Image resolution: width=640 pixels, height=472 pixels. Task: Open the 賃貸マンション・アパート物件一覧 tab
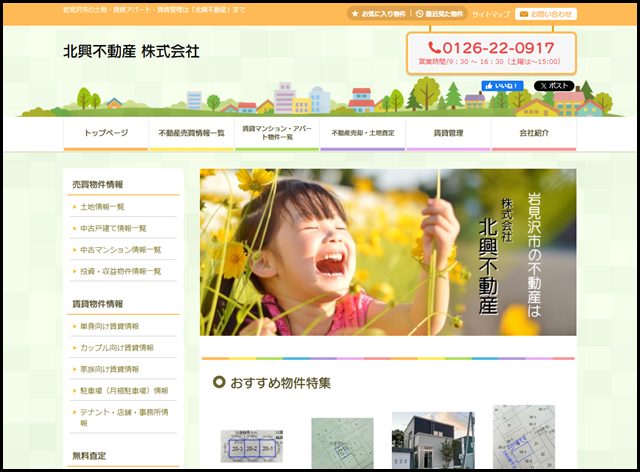[x=277, y=134]
